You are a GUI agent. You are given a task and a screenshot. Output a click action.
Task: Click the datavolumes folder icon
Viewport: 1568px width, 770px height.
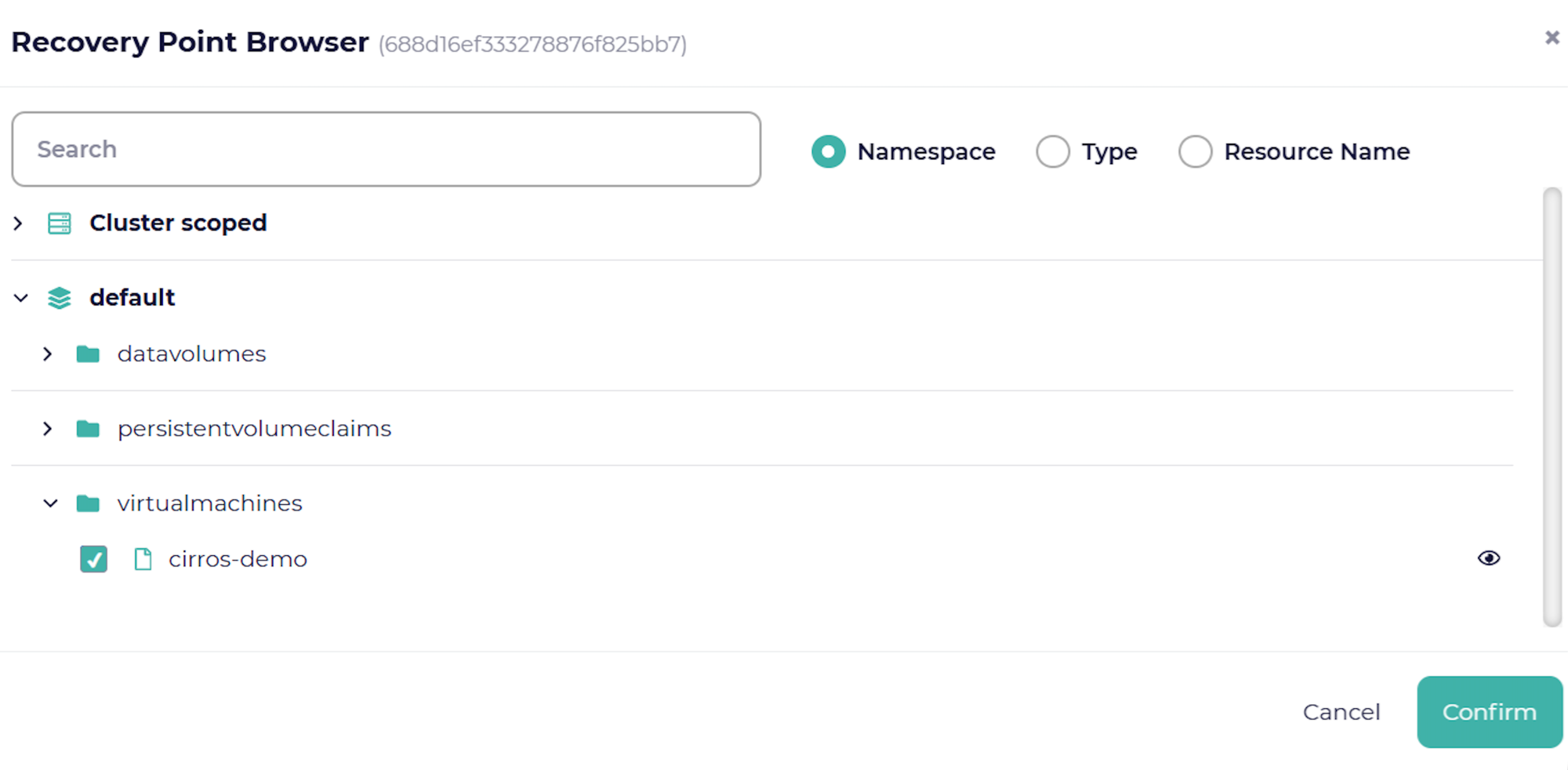coord(88,354)
